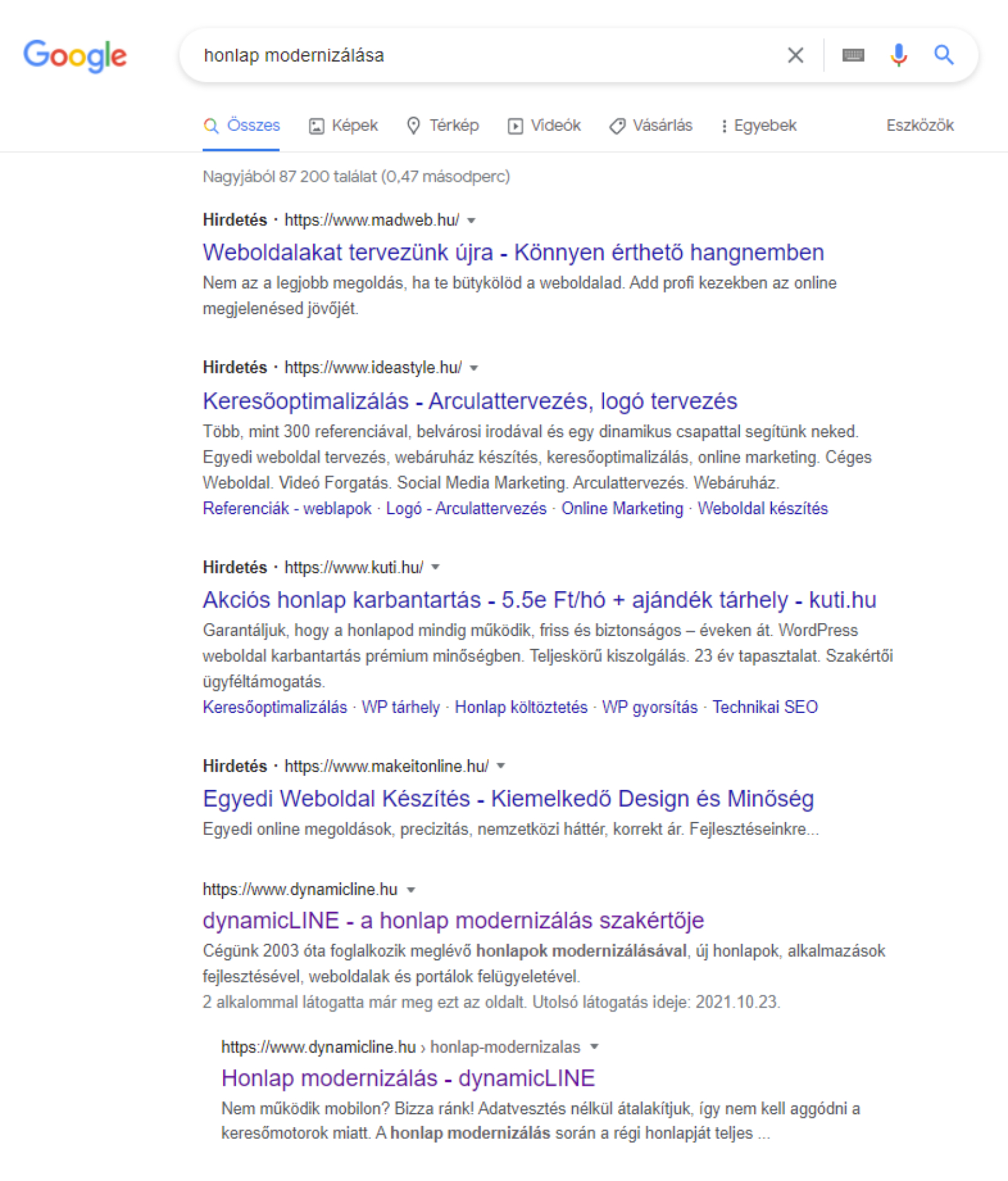
Task: Select the Összes tab
Action: coord(241,126)
